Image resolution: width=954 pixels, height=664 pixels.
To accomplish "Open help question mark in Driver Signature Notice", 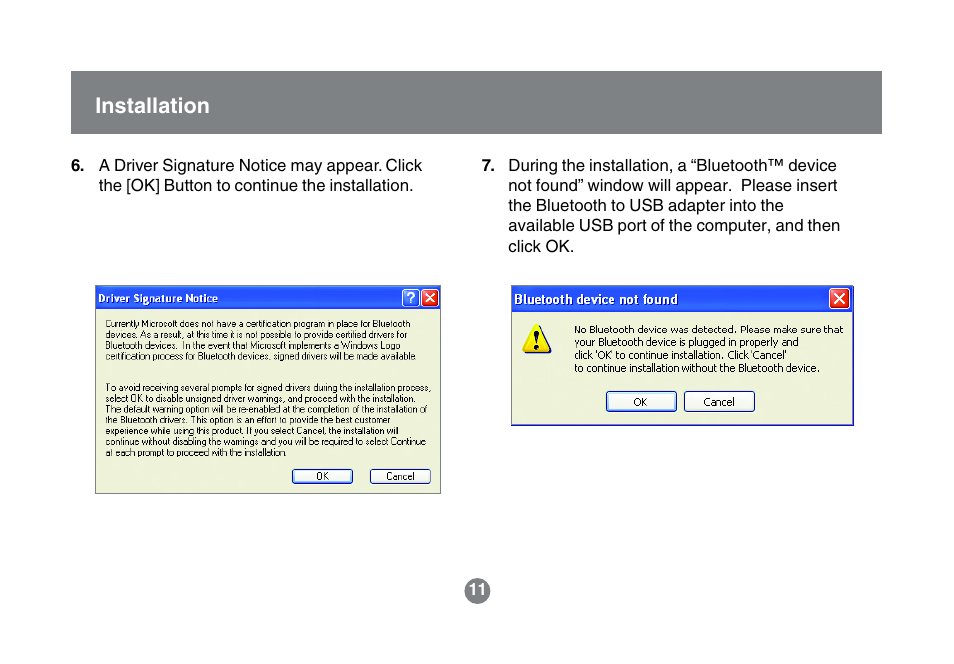I will click(411, 298).
